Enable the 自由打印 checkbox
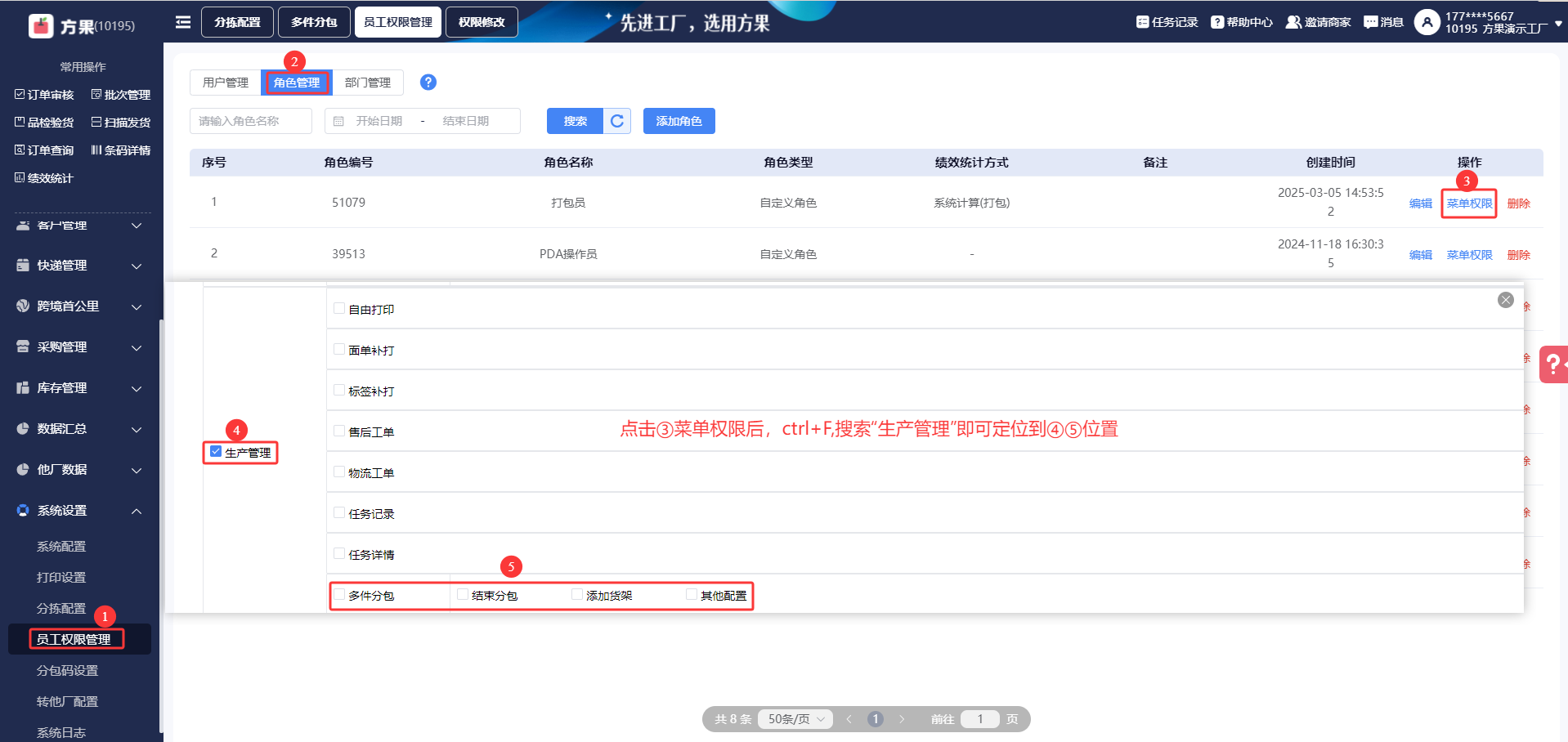 click(339, 308)
